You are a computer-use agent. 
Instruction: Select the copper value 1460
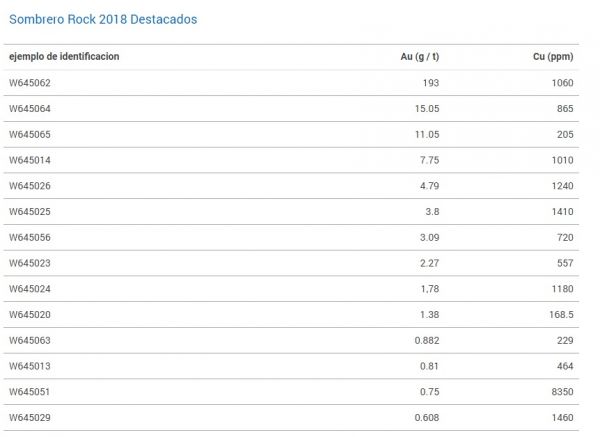point(562,417)
